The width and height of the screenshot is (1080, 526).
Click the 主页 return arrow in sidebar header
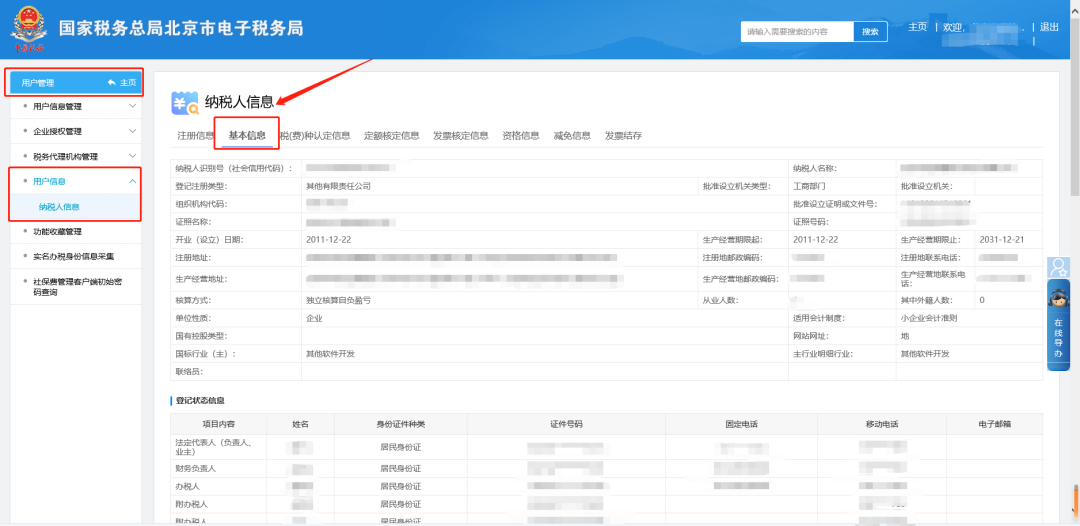point(120,82)
